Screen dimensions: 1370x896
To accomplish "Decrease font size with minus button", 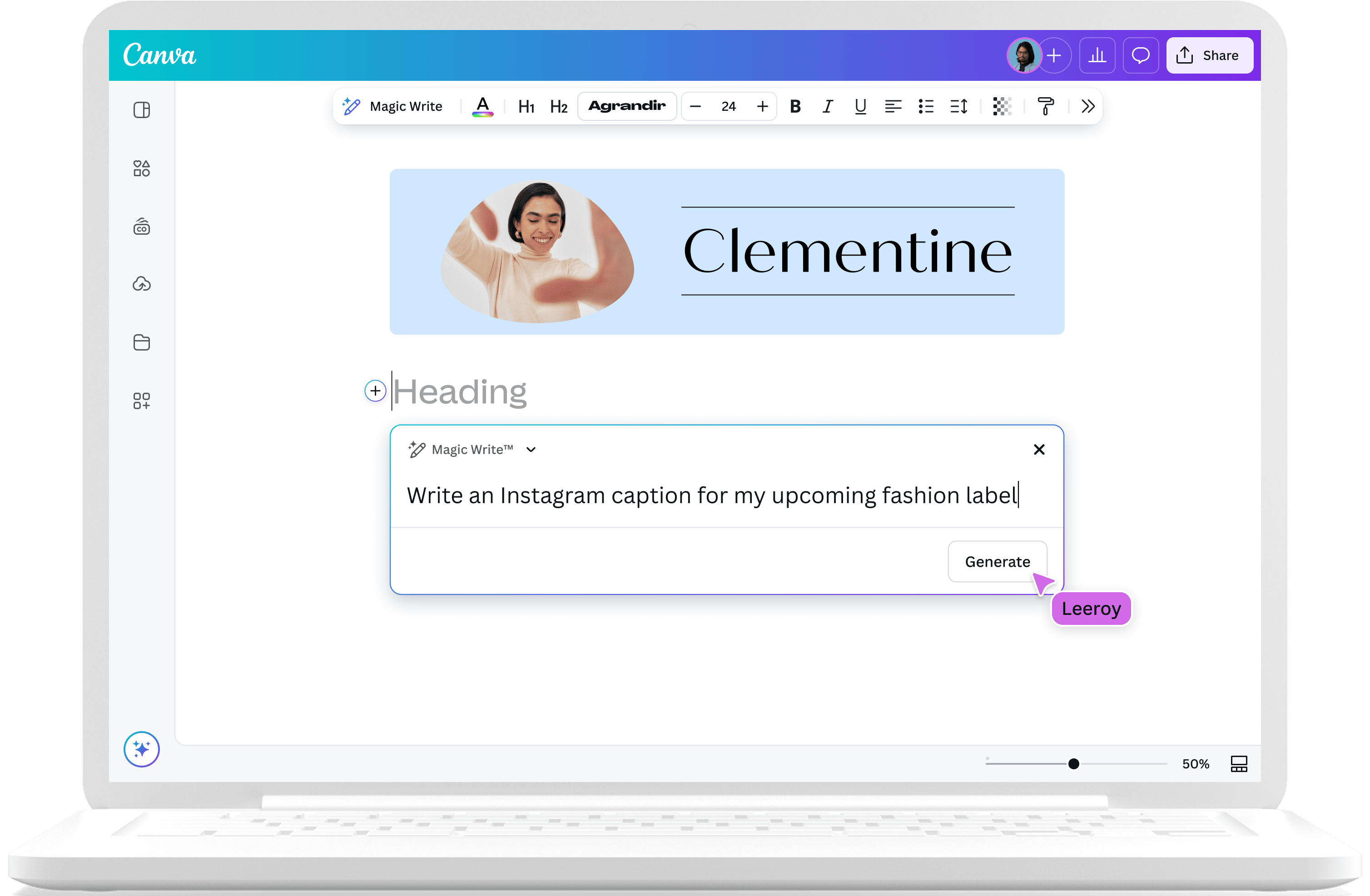I will 695,106.
